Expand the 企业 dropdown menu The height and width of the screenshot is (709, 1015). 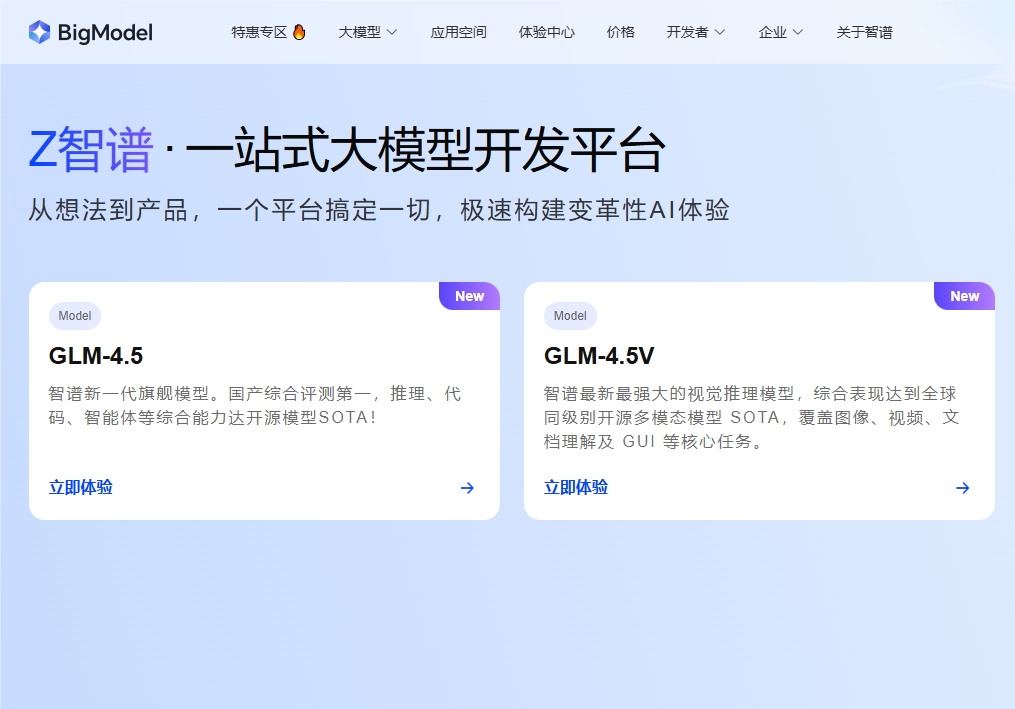(x=780, y=32)
